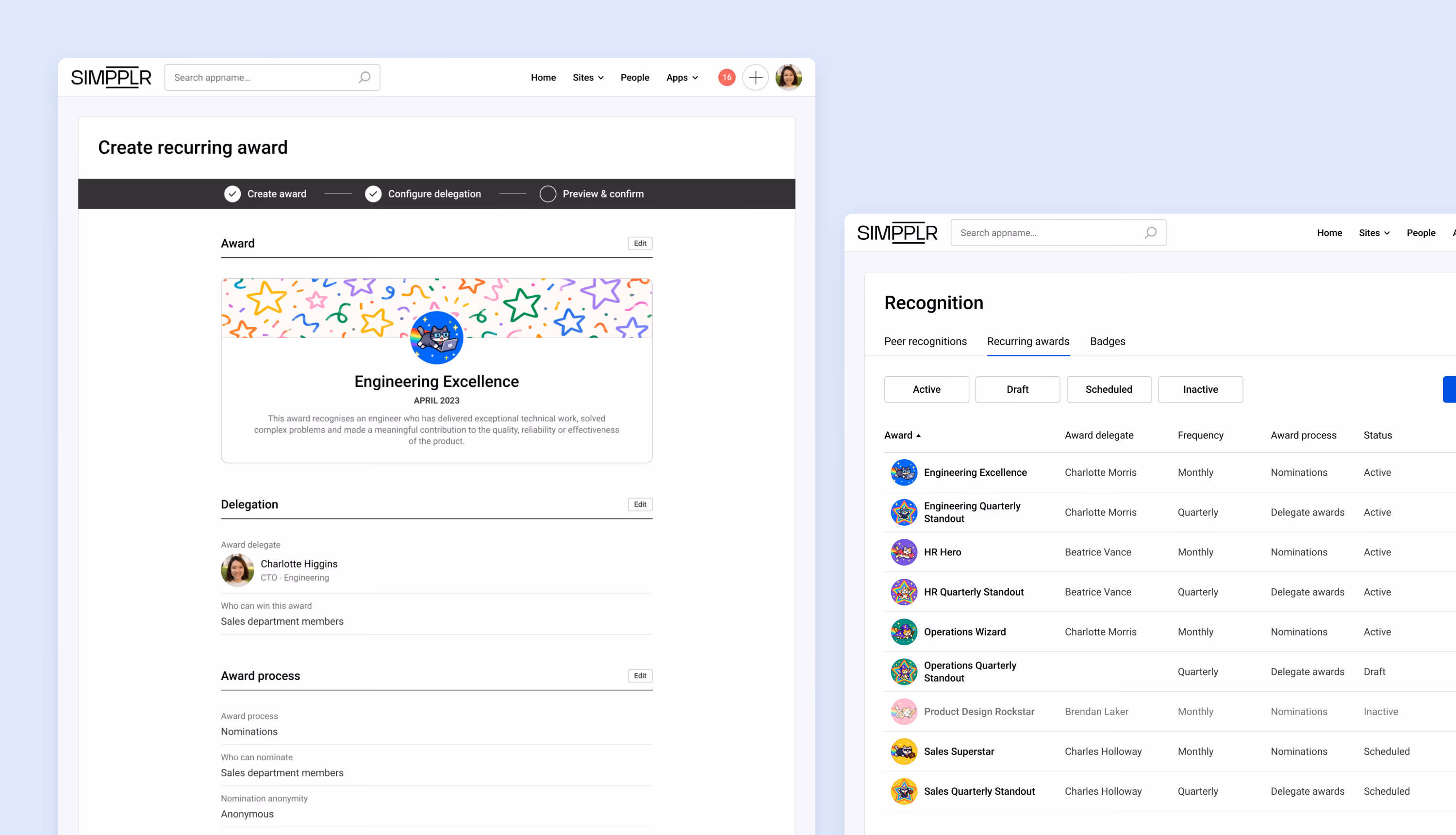The height and width of the screenshot is (835, 1456).
Task: Open the HR Hero award link
Action: click(x=943, y=552)
